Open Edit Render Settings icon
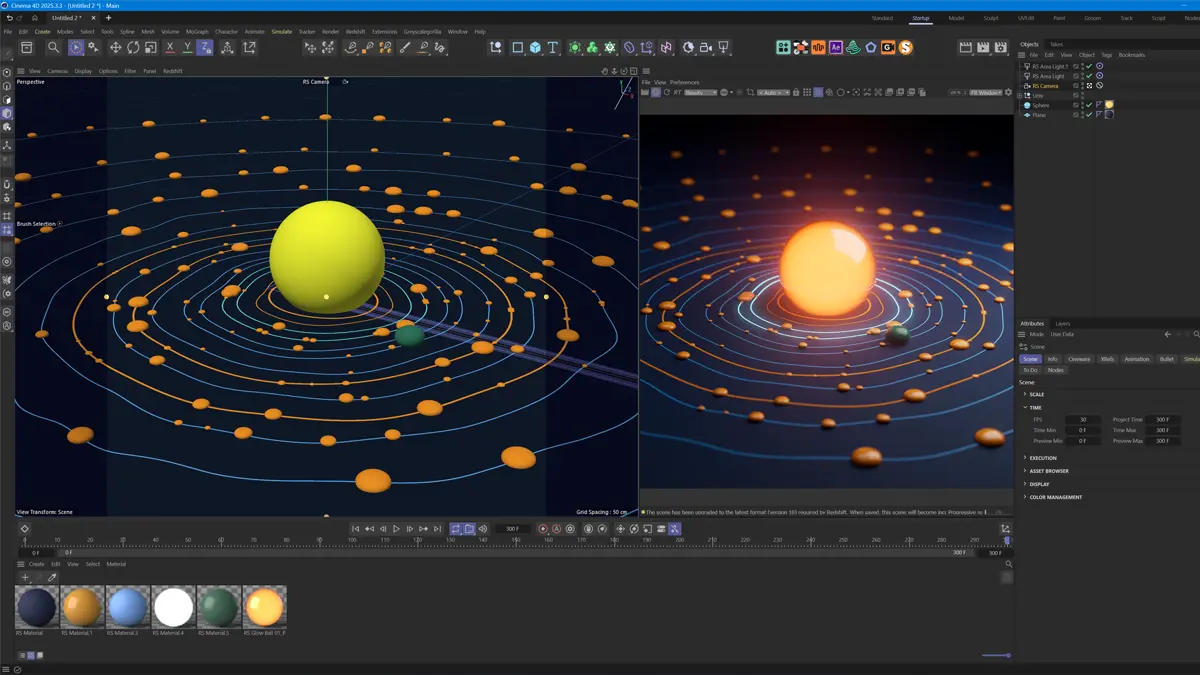The image size is (1200, 675). click(1002, 47)
